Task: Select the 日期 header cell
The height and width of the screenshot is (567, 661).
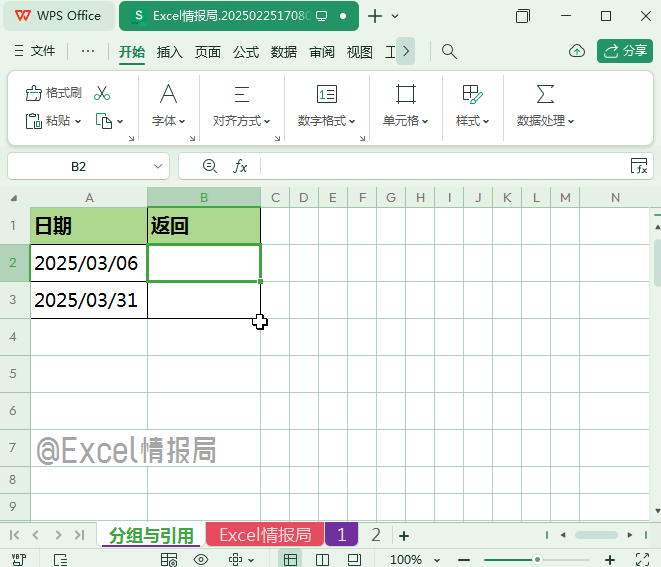Action: tap(89, 226)
